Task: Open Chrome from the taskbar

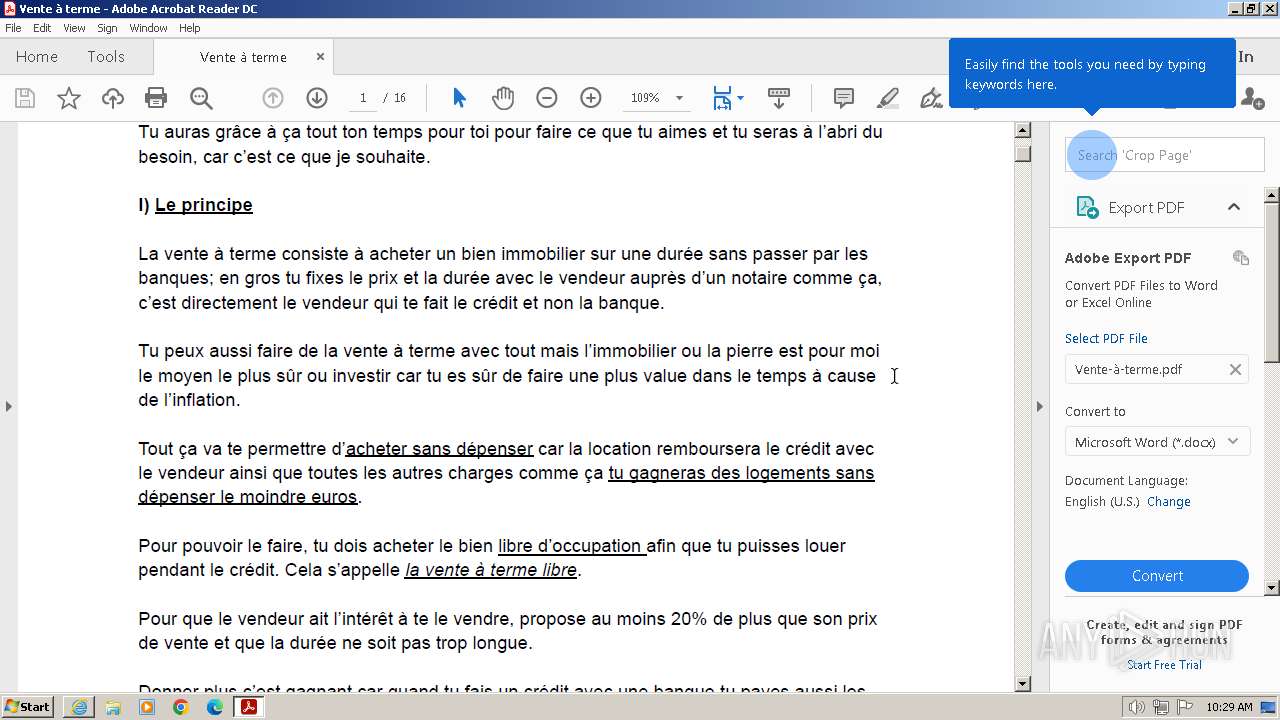Action: tap(180, 708)
